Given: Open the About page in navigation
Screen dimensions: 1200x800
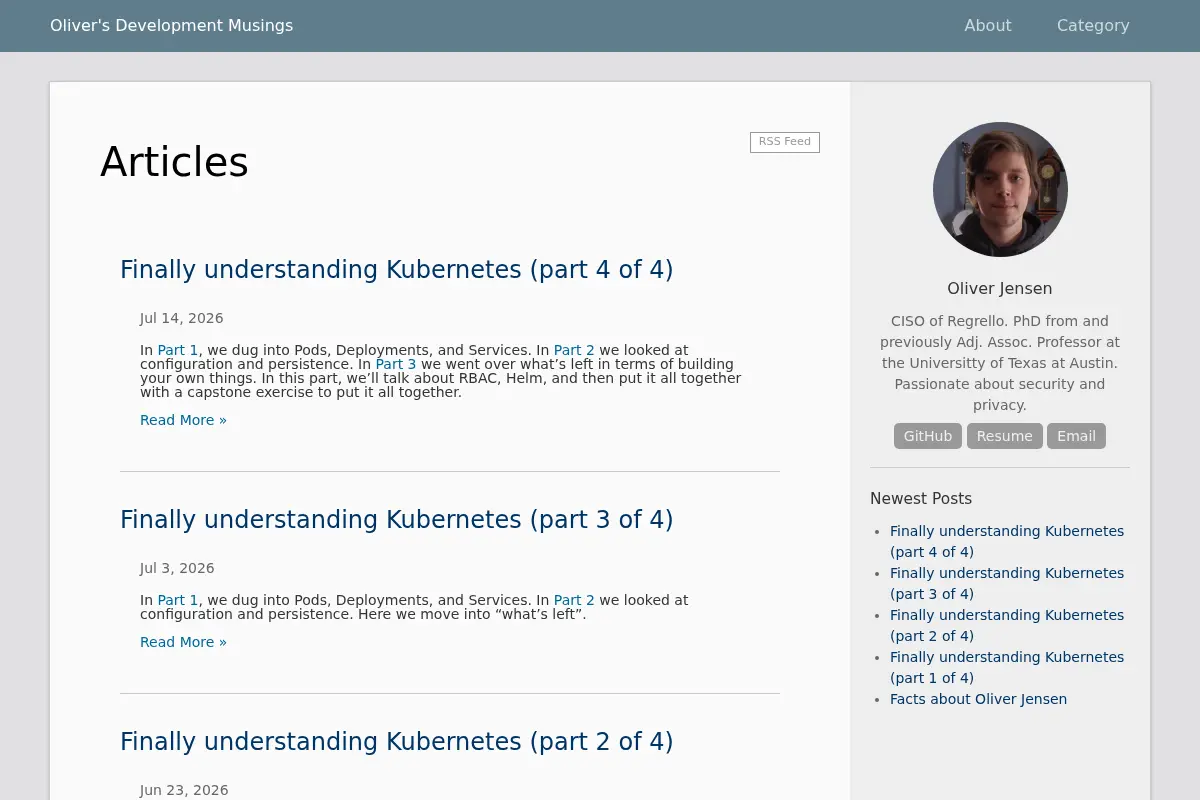Looking at the screenshot, I should point(987,26).
